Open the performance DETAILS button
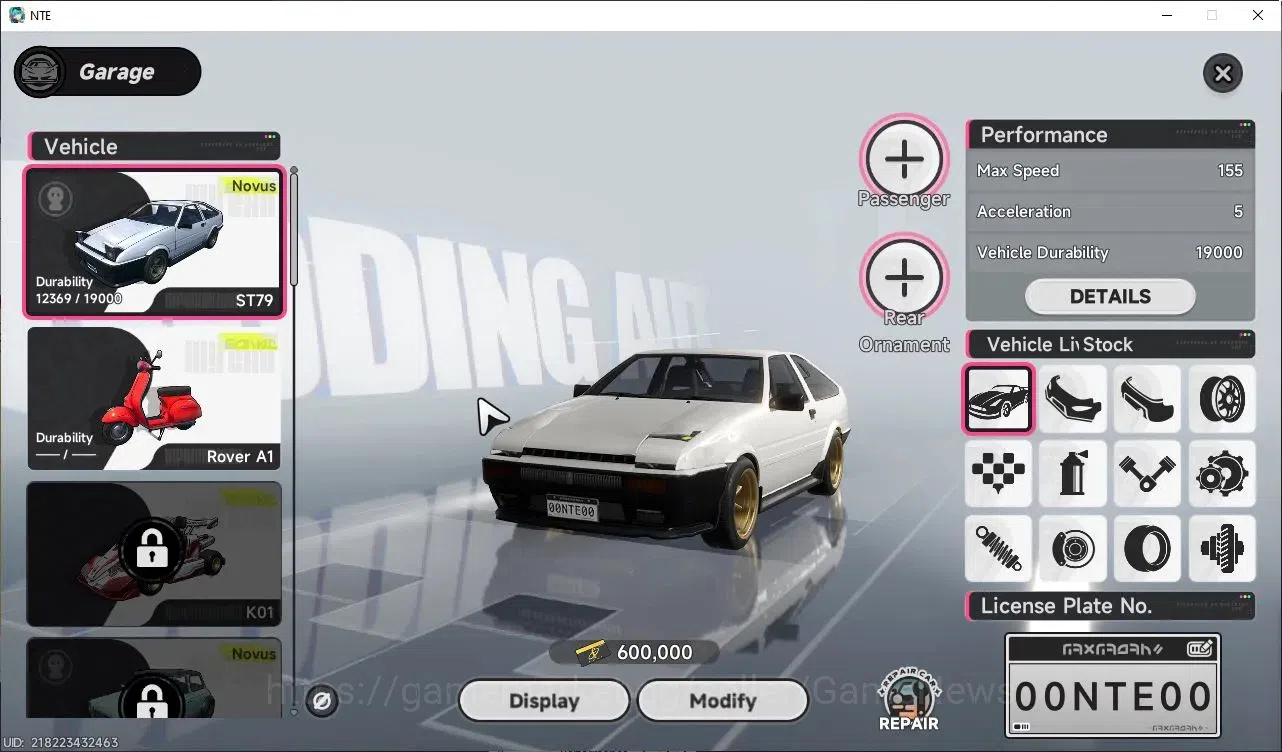The image size is (1282, 752). (1110, 296)
